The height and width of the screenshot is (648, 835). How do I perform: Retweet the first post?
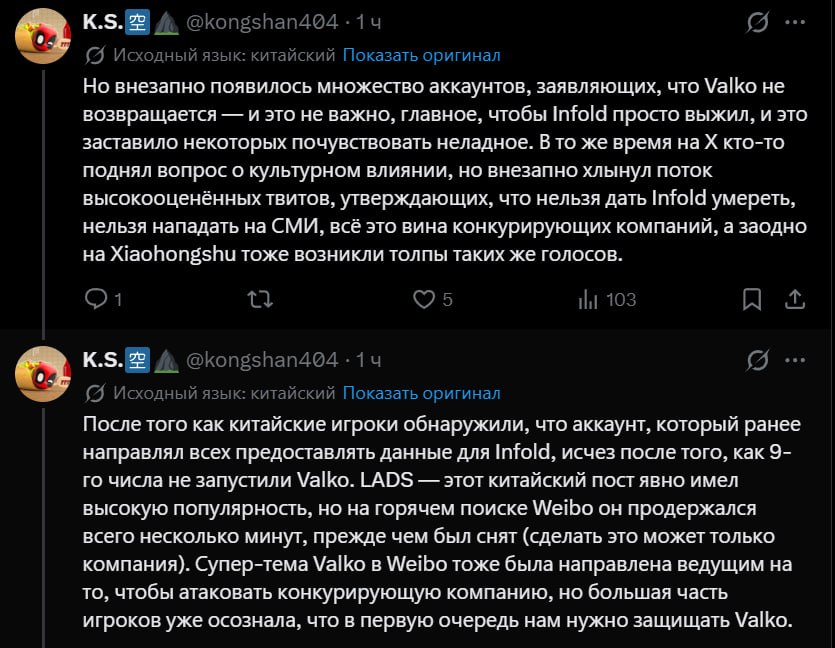pyautogui.click(x=260, y=299)
